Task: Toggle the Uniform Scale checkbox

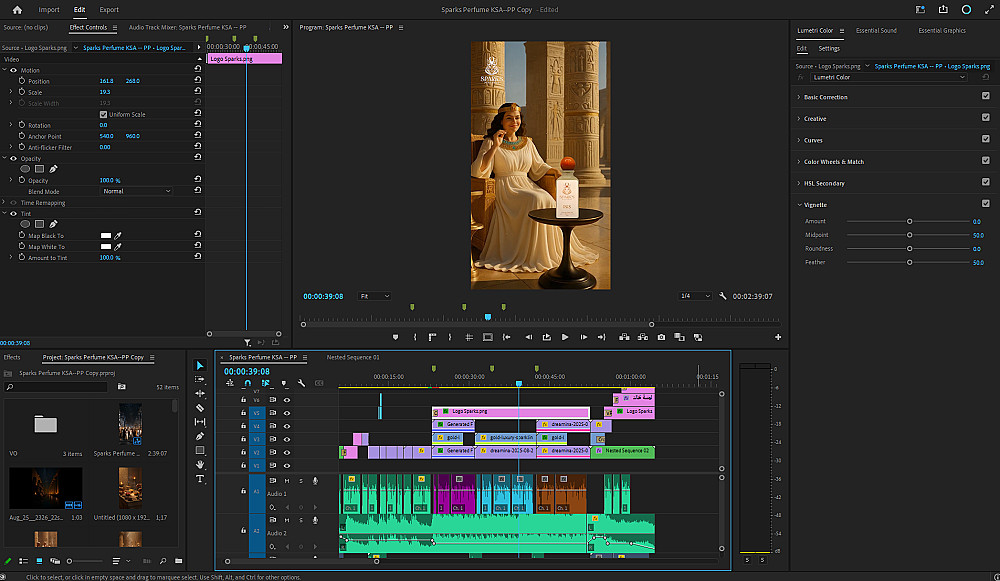Action: (x=103, y=114)
